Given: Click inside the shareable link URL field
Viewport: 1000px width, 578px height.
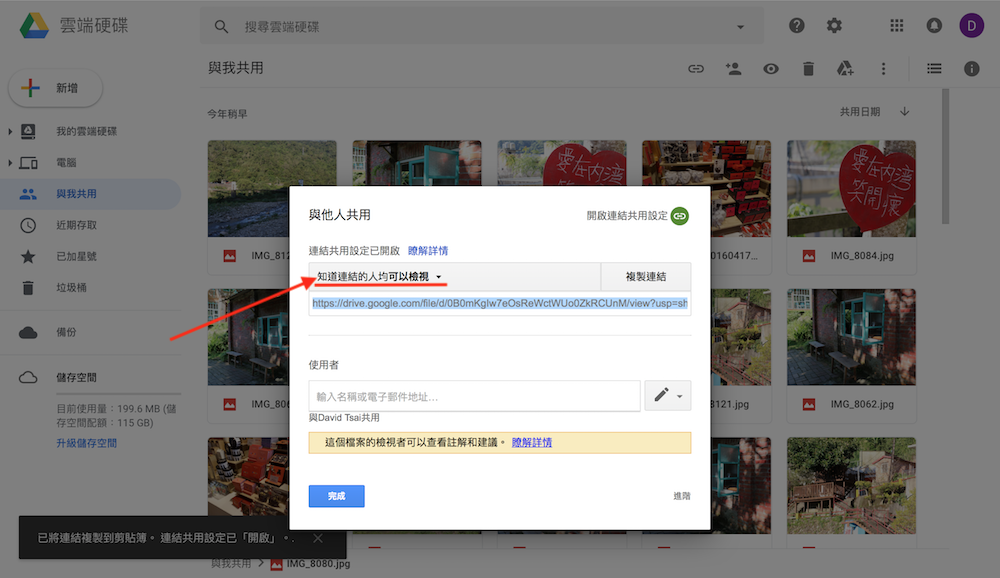Looking at the screenshot, I should [499, 304].
